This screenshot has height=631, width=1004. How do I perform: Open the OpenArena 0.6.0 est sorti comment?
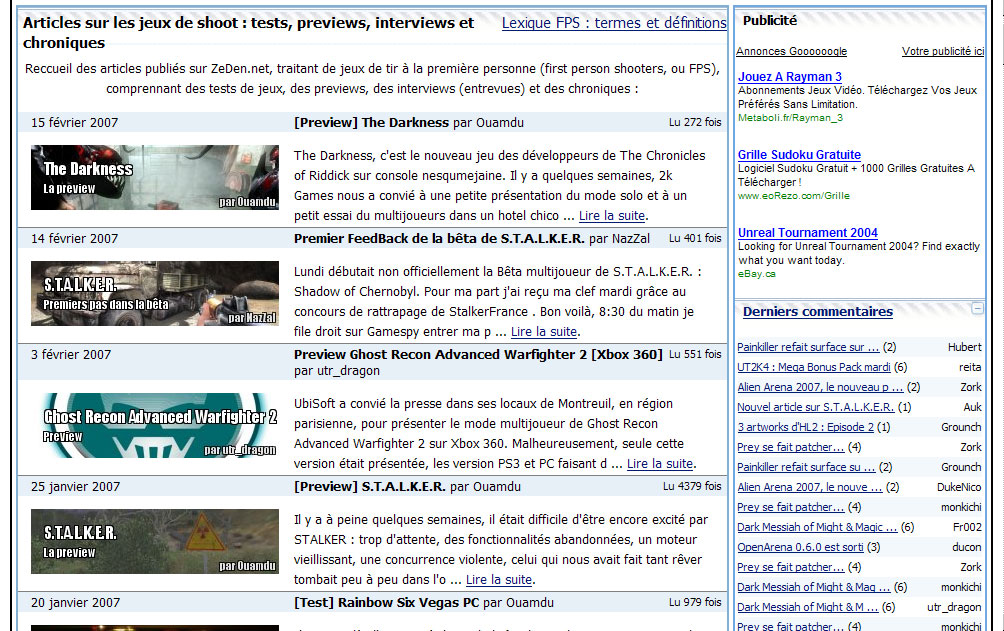click(800, 547)
